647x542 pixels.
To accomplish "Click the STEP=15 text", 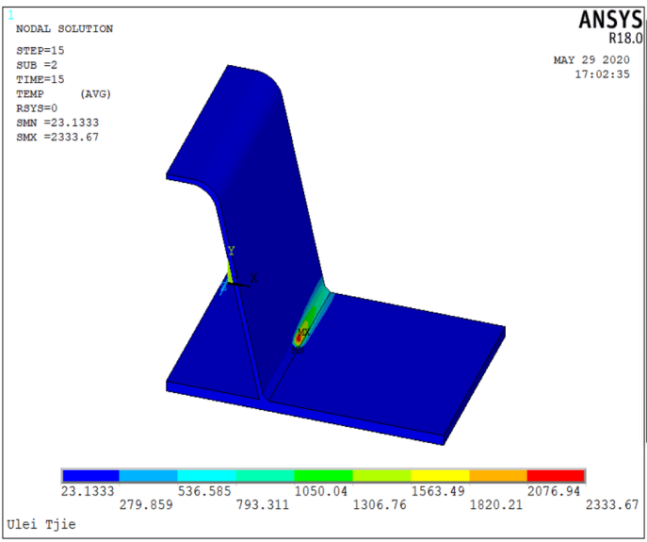I will click(40, 51).
